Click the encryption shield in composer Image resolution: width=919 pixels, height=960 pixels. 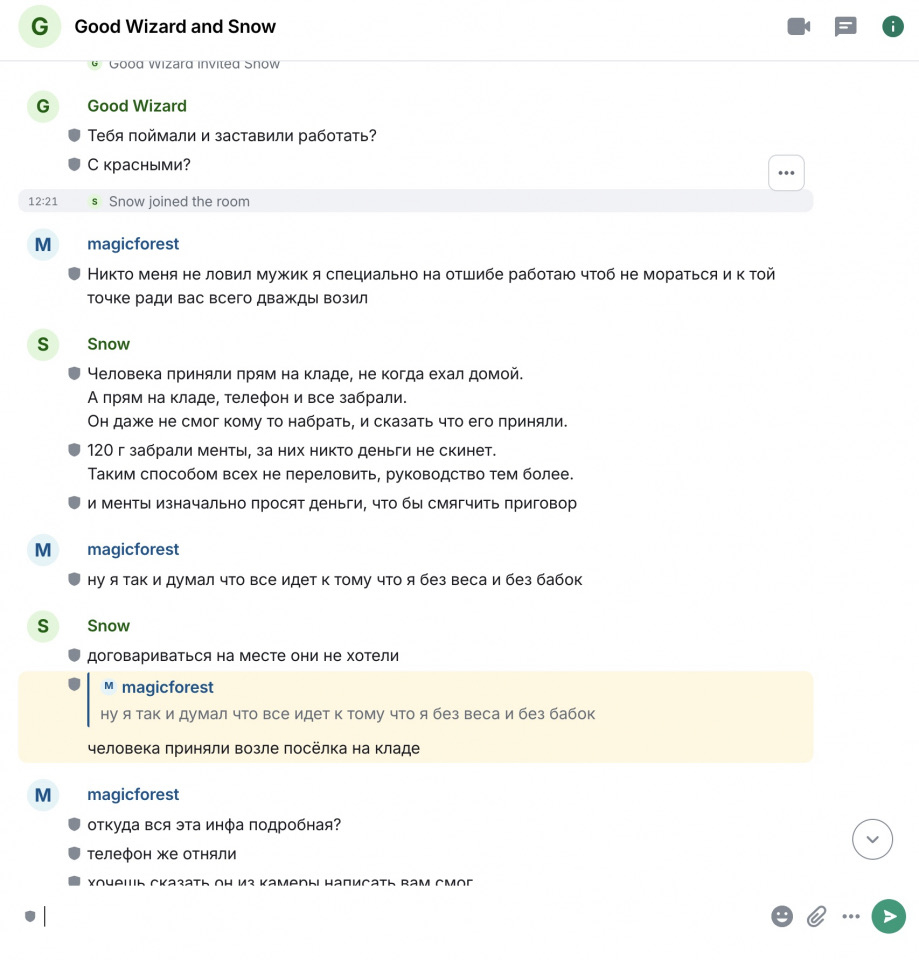coord(30,917)
